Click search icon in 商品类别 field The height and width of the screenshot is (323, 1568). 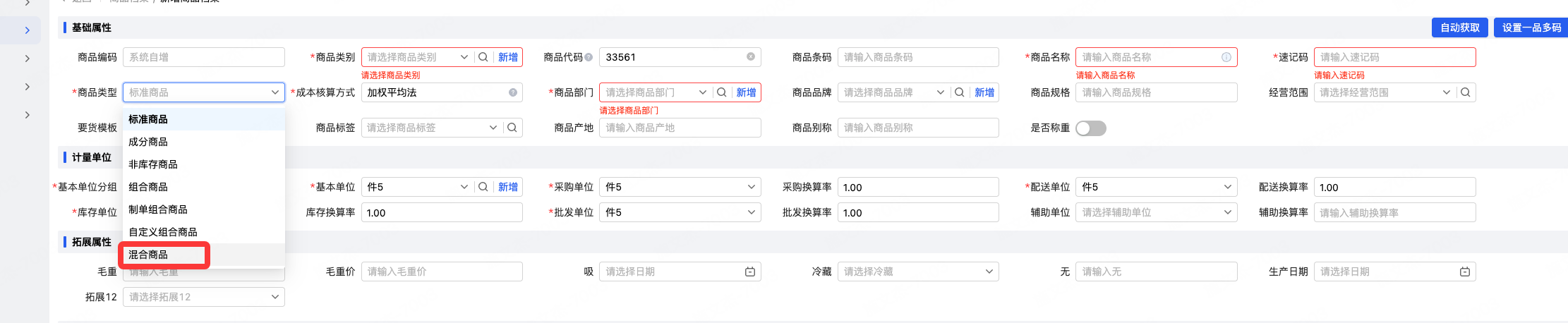point(483,57)
